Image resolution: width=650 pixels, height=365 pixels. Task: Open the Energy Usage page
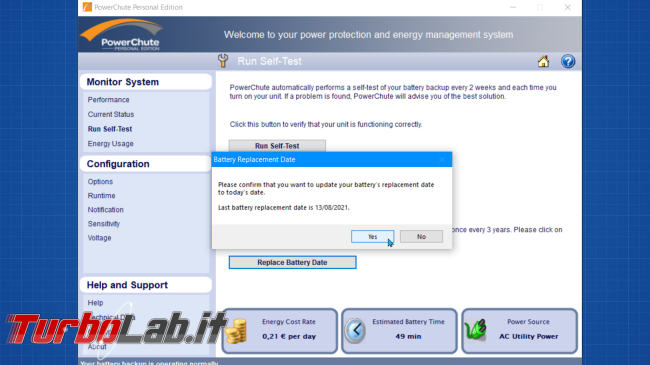point(111,144)
